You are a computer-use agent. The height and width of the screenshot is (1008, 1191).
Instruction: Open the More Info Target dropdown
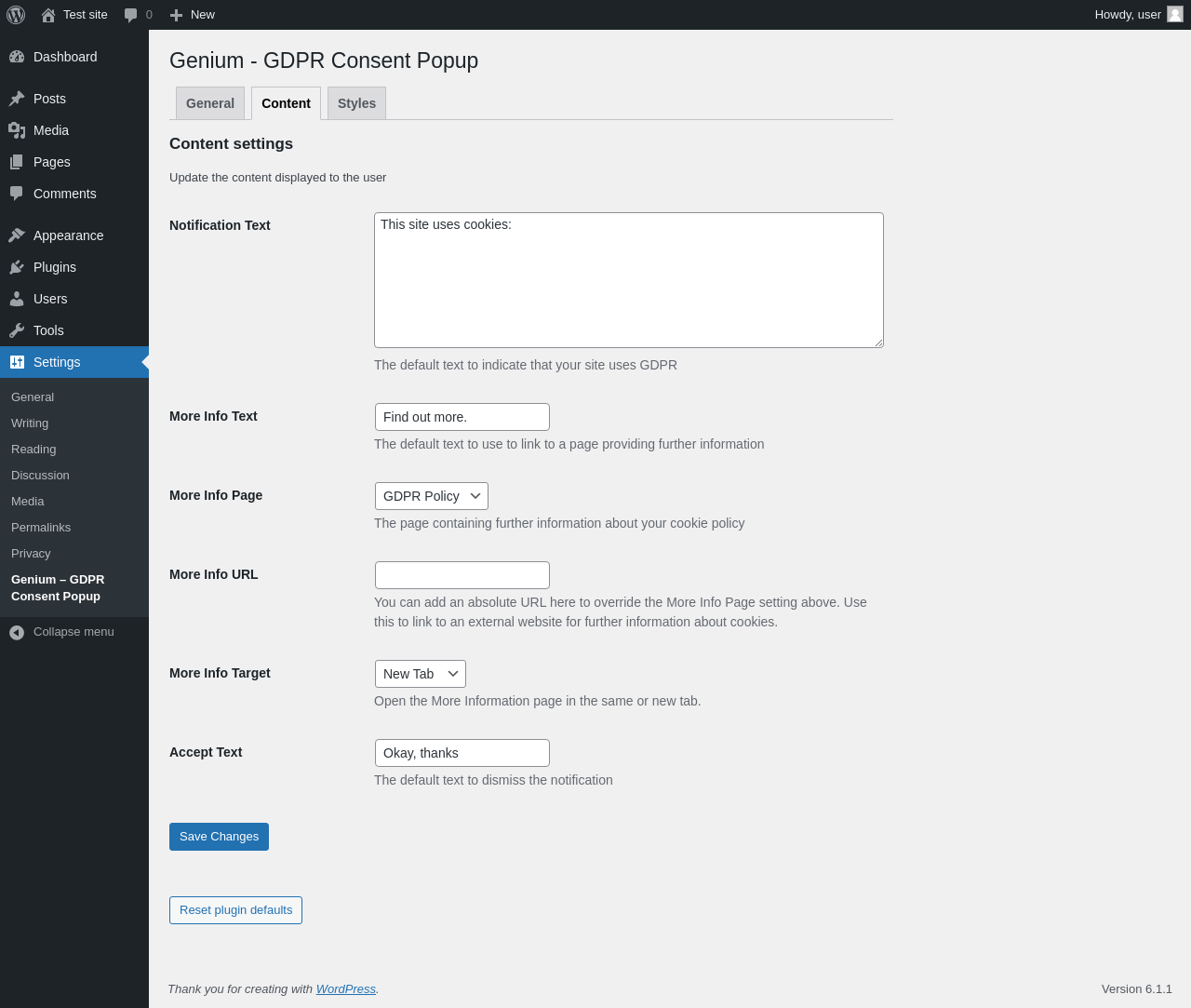coord(421,674)
